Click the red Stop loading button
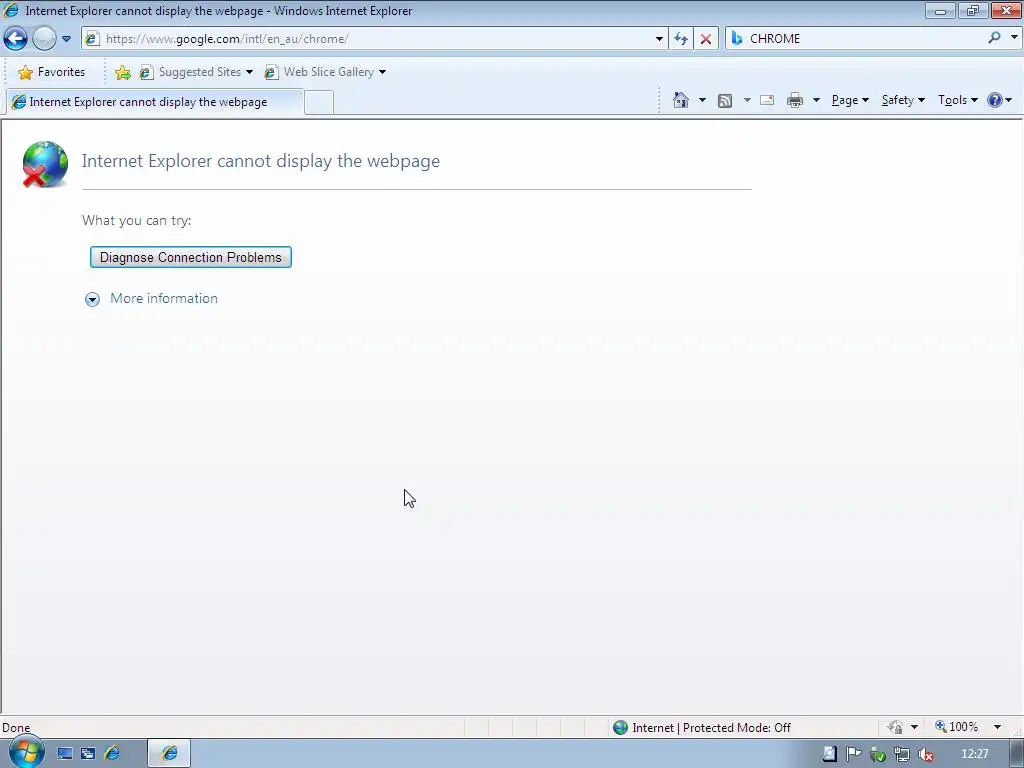The width and height of the screenshot is (1024, 768). pyautogui.click(x=706, y=39)
